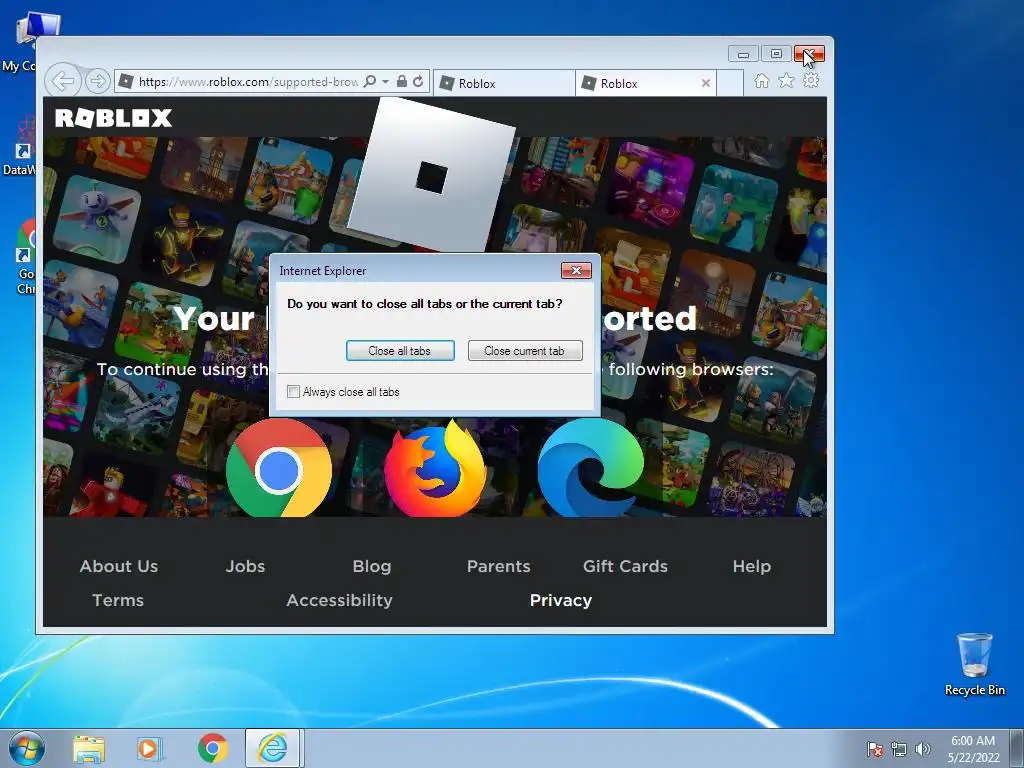Screen dimensions: 1024x768
Task: Open the About Us footer link
Action: click(119, 566)
